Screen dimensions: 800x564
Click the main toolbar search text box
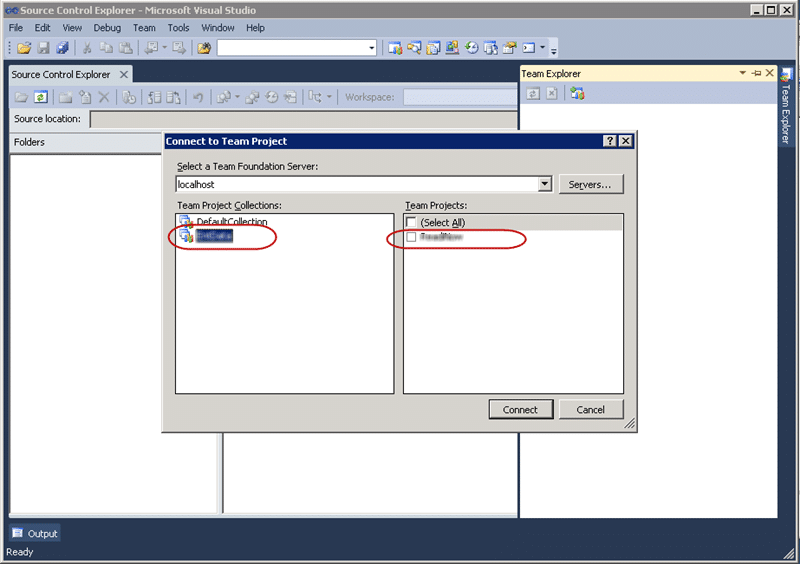tap(291, 48)
